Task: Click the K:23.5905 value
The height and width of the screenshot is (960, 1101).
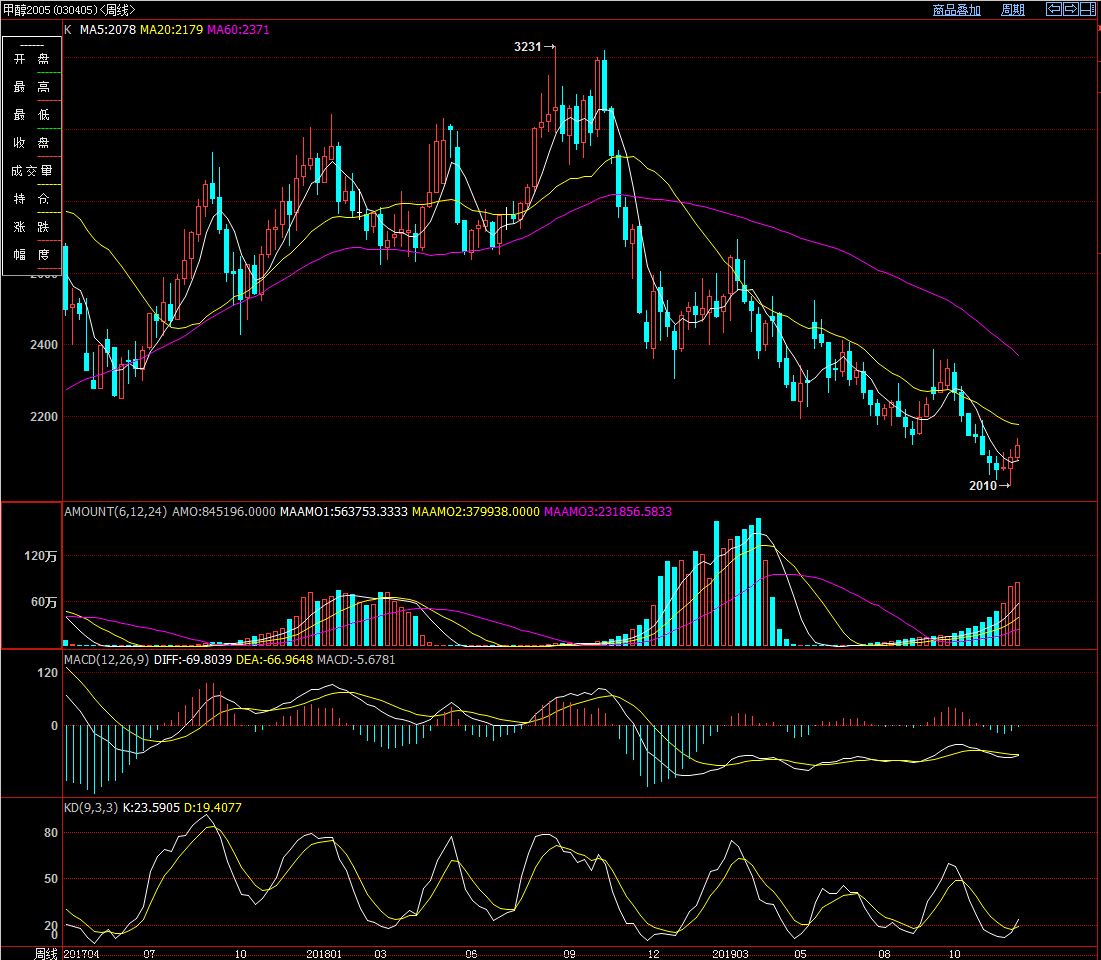Action: [x=152, y=808]
